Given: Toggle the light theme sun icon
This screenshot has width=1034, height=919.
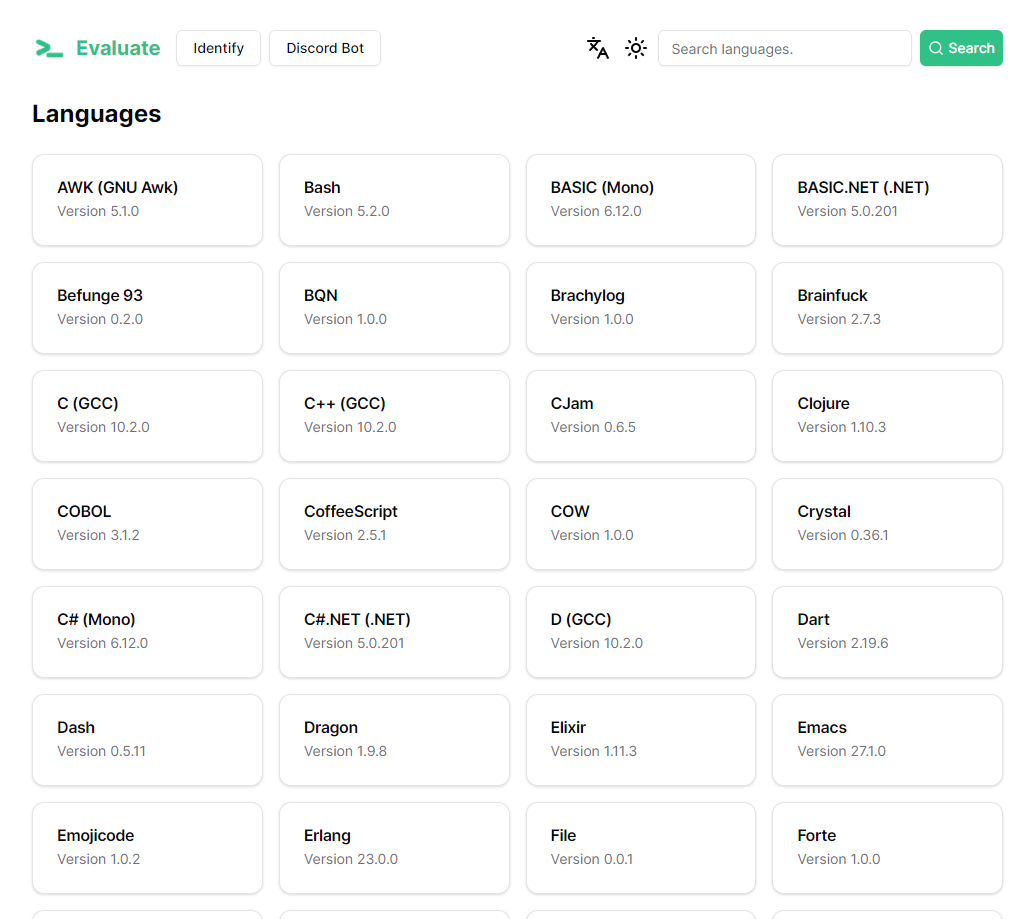Looking at the screenshot, I should 636,48.
